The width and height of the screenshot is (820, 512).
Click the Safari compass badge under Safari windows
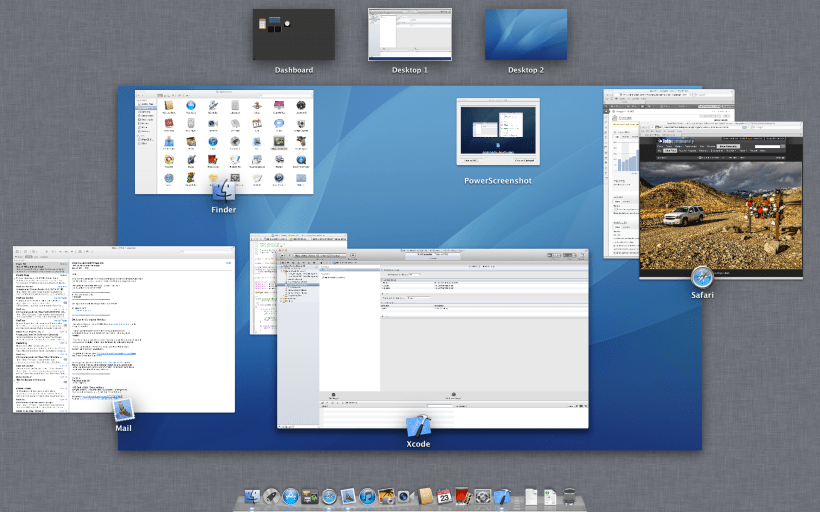(702, 277)
